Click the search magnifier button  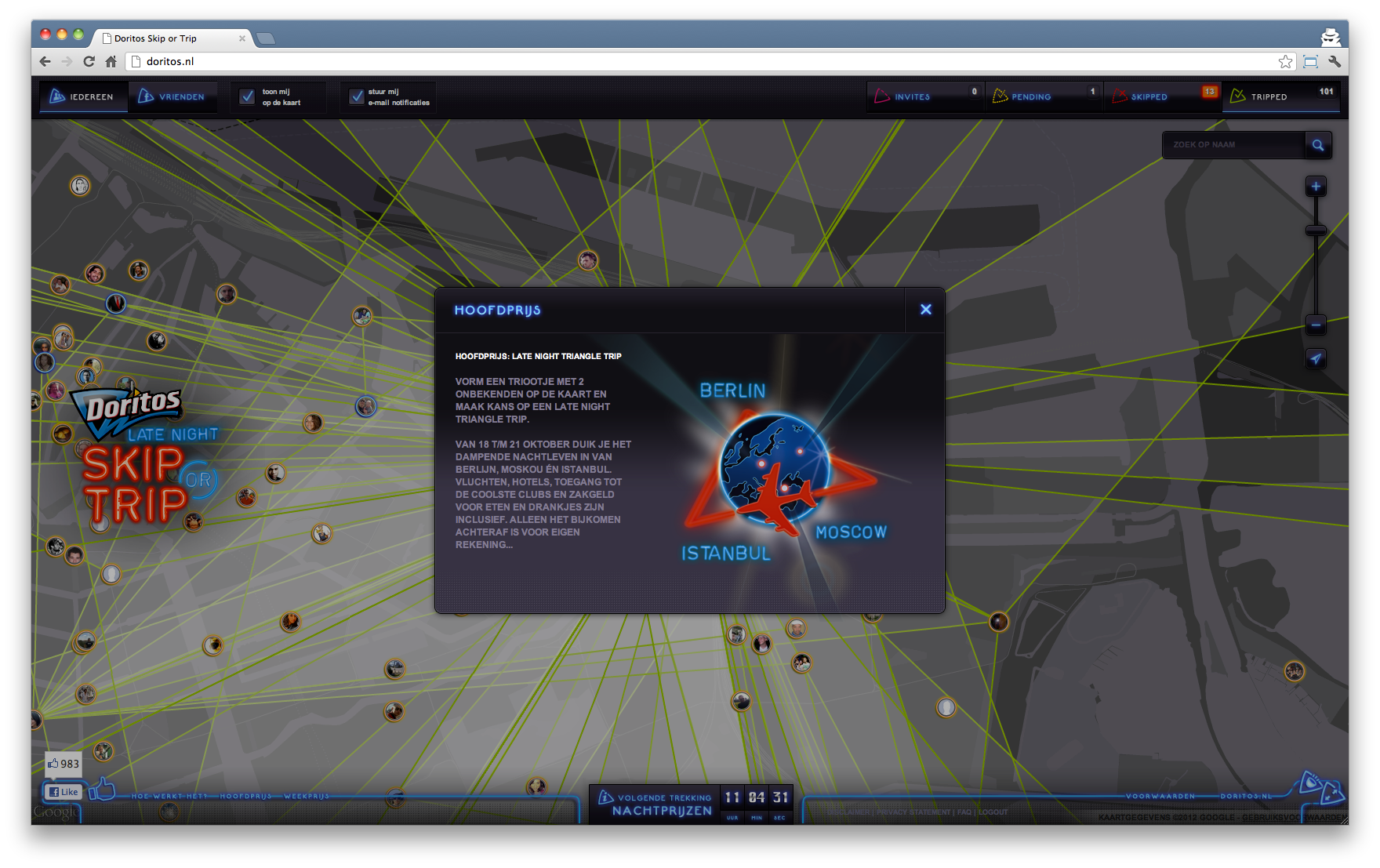point(1318,145)
